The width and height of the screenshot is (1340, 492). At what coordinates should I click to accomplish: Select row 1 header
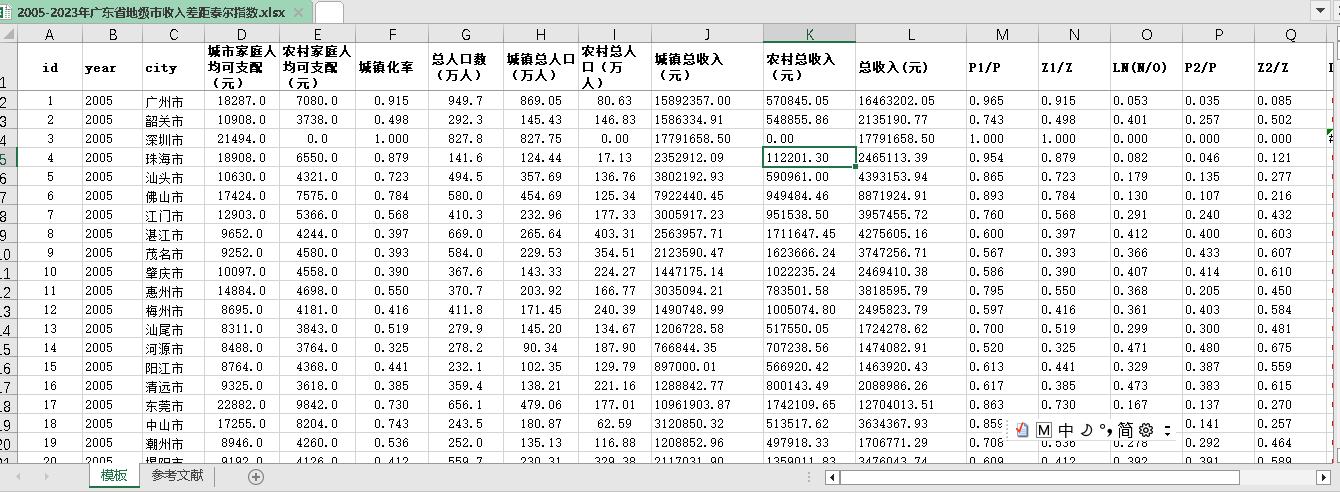pyautogui.click(x=8, y=68)
